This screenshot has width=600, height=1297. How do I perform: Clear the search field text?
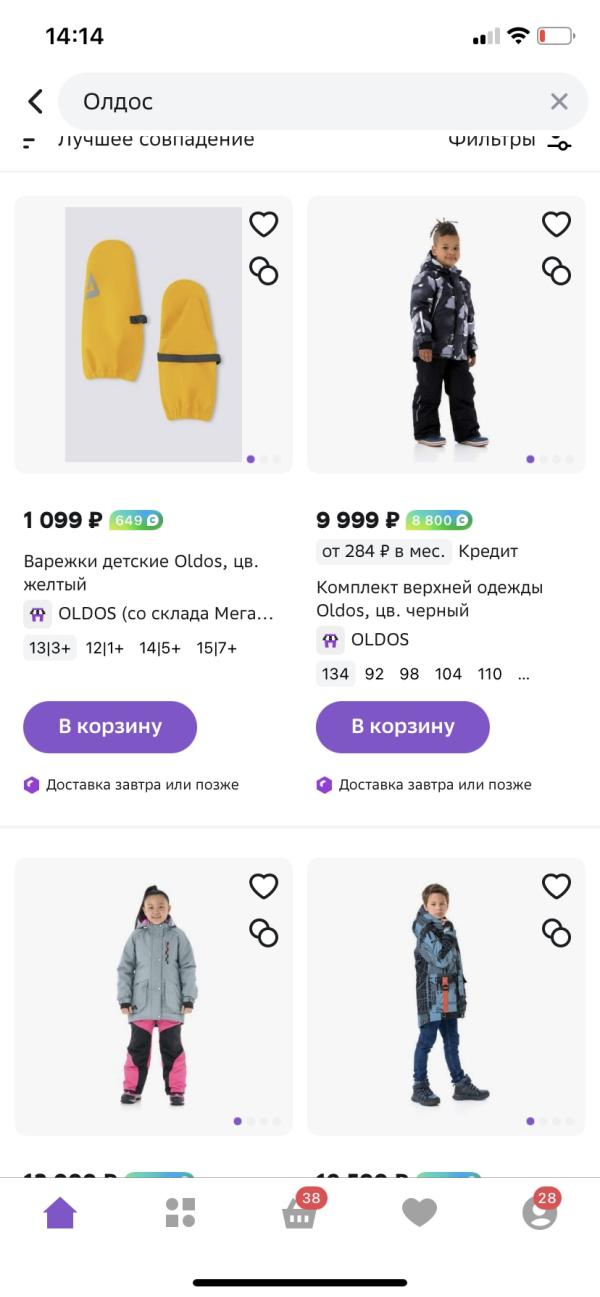559,101
